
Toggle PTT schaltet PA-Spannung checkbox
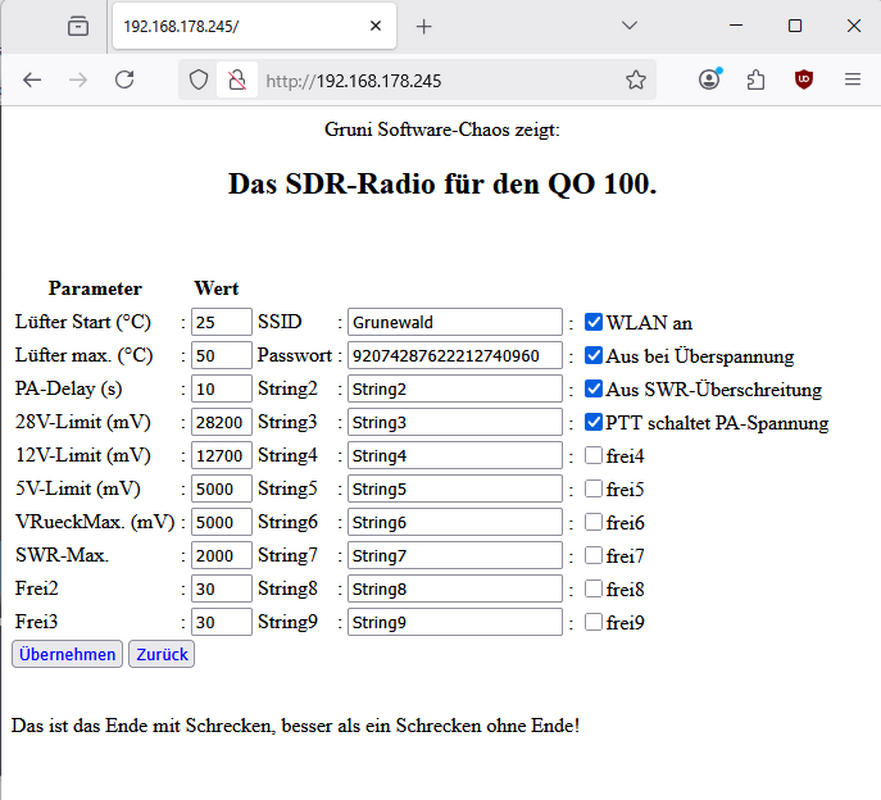[594, 422]
